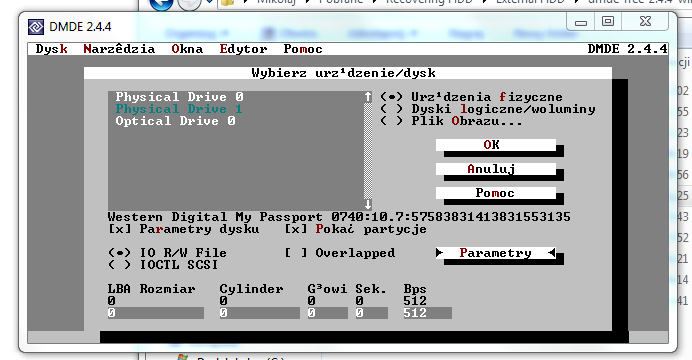Open the Dysk menu
This screenshot has width=692, height=360.
52,49
